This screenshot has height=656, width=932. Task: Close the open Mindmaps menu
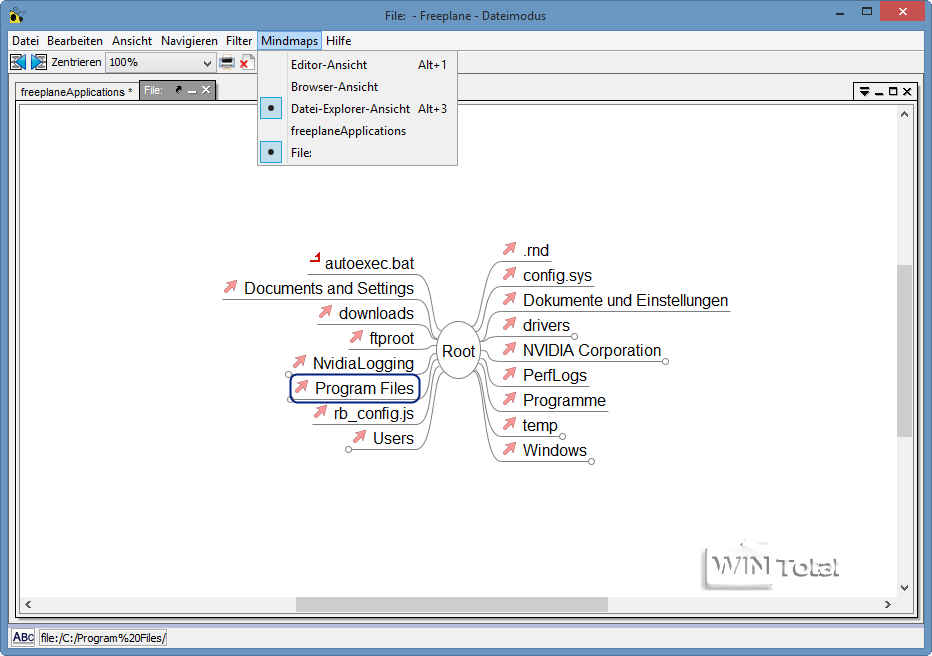click(x=289, y=41)
